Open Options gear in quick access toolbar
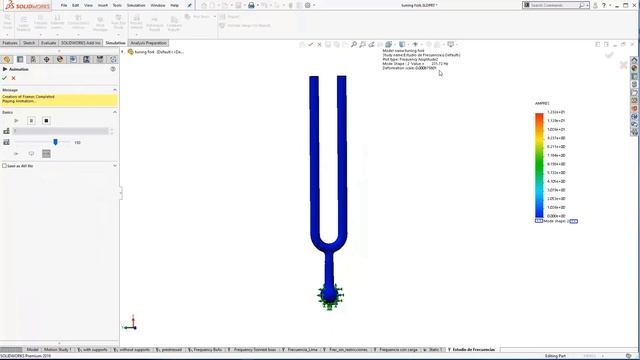Viewport: 640px width, 360px height. click(x=308, y=5)
